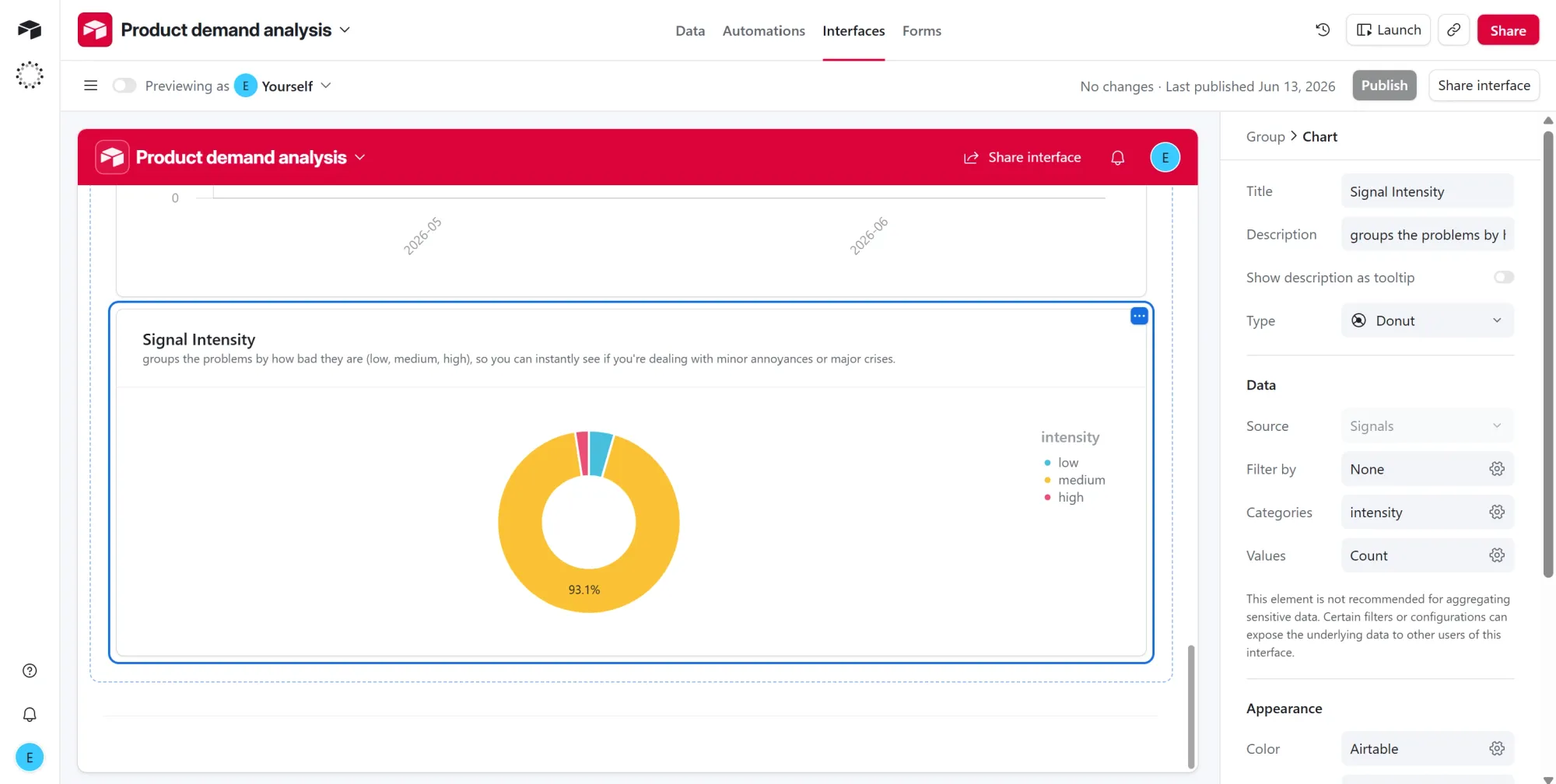Open the Airtable home icon in sidebar
The width and height of the screenshot is (1556, 784).
coord(30,30)
